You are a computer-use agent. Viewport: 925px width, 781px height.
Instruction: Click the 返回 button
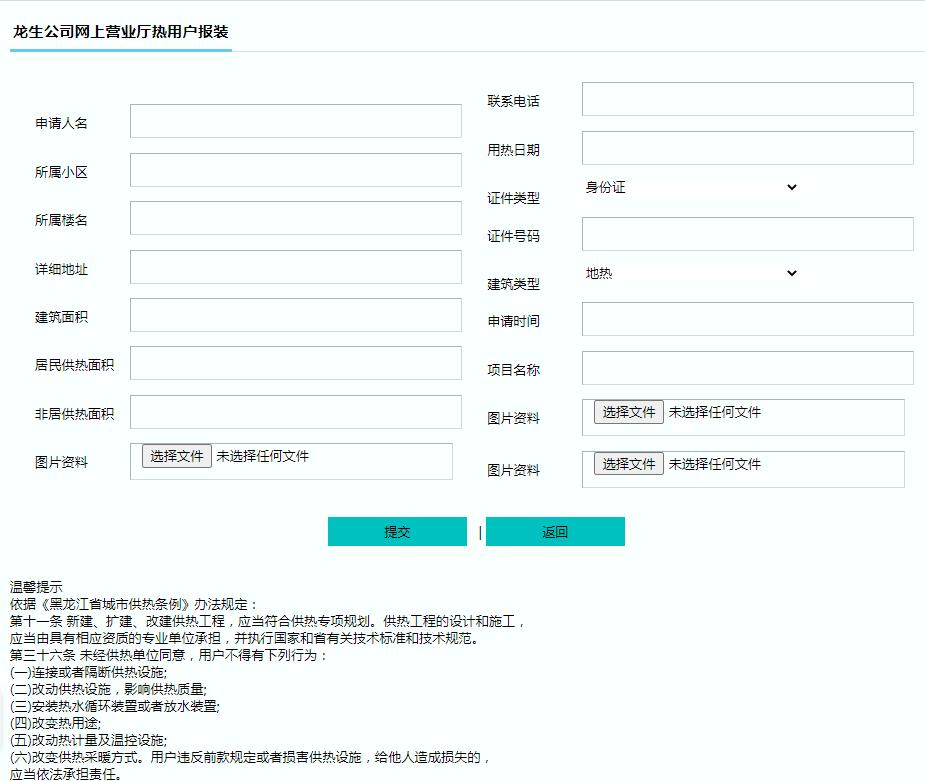point(555,532)
